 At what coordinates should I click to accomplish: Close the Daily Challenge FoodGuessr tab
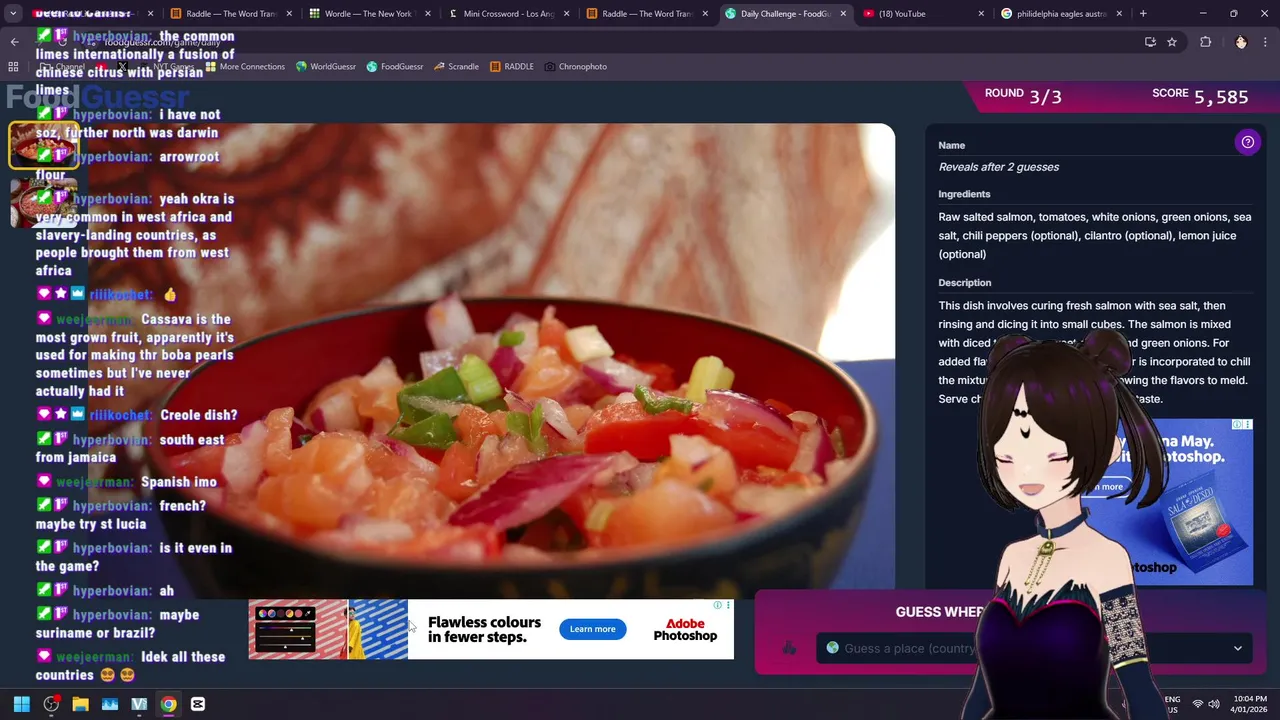843,14
